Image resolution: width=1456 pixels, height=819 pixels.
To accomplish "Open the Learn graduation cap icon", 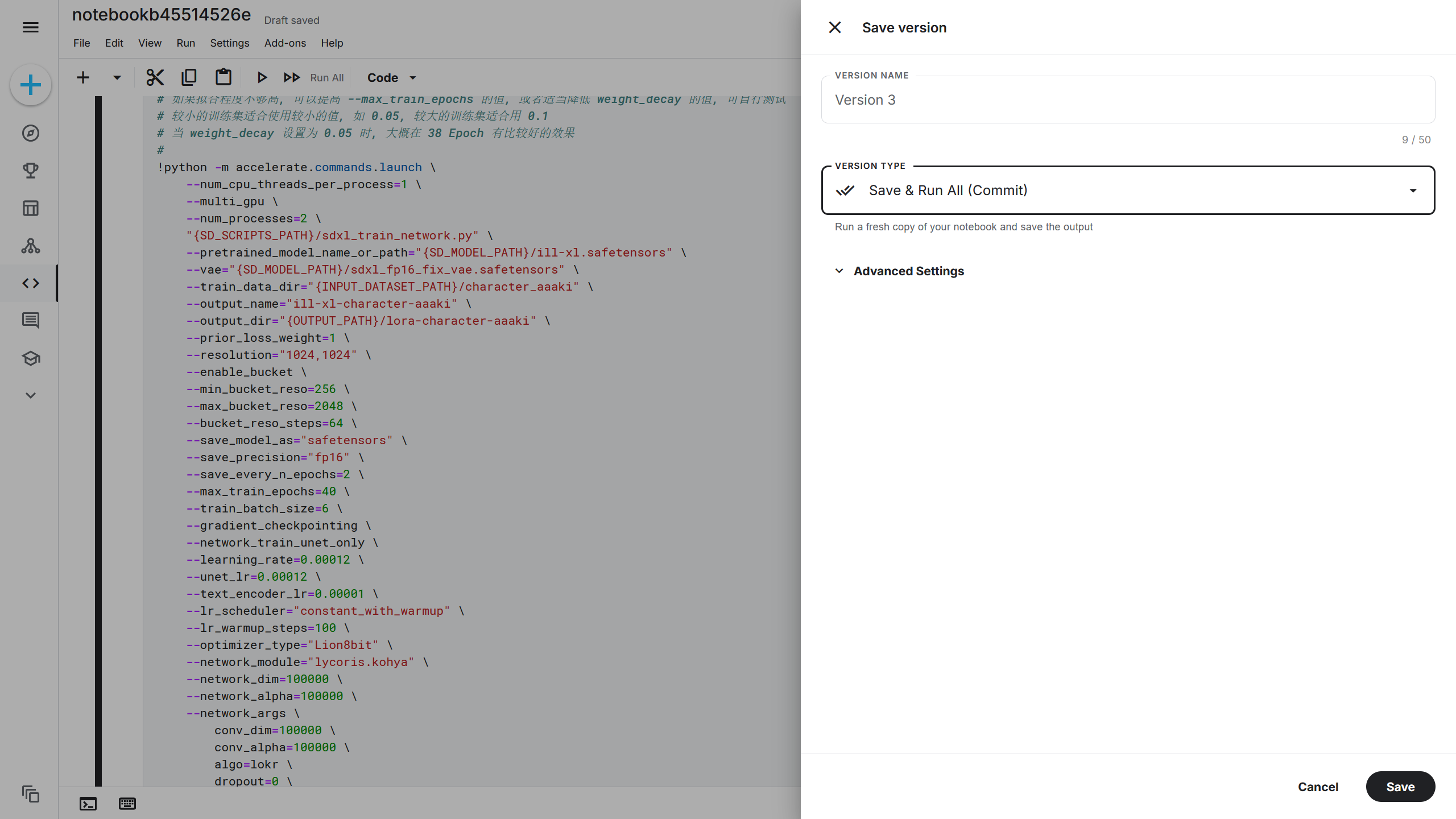I will coord(31,358).
